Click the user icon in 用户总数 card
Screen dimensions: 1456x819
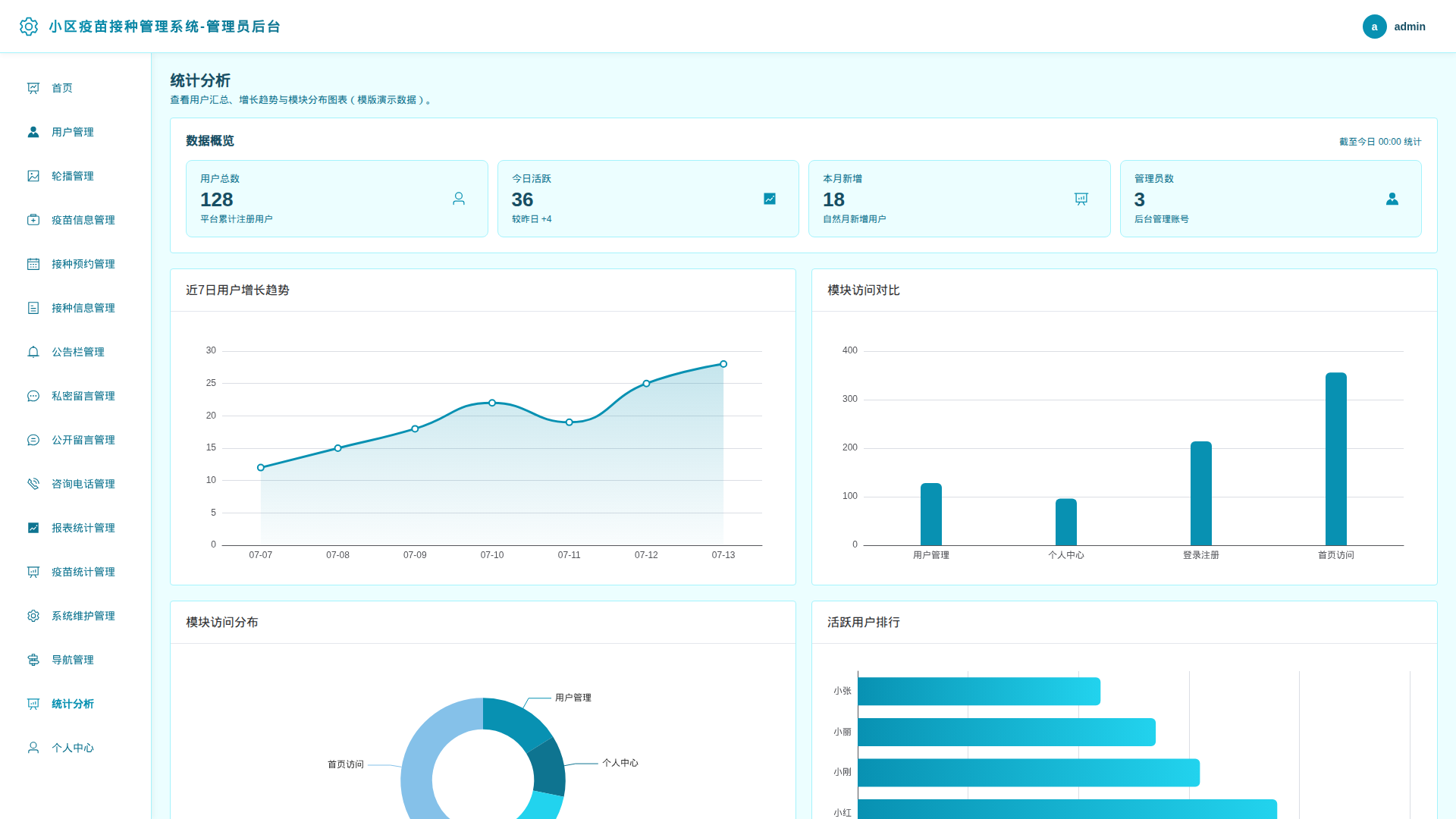coord(459,199)
